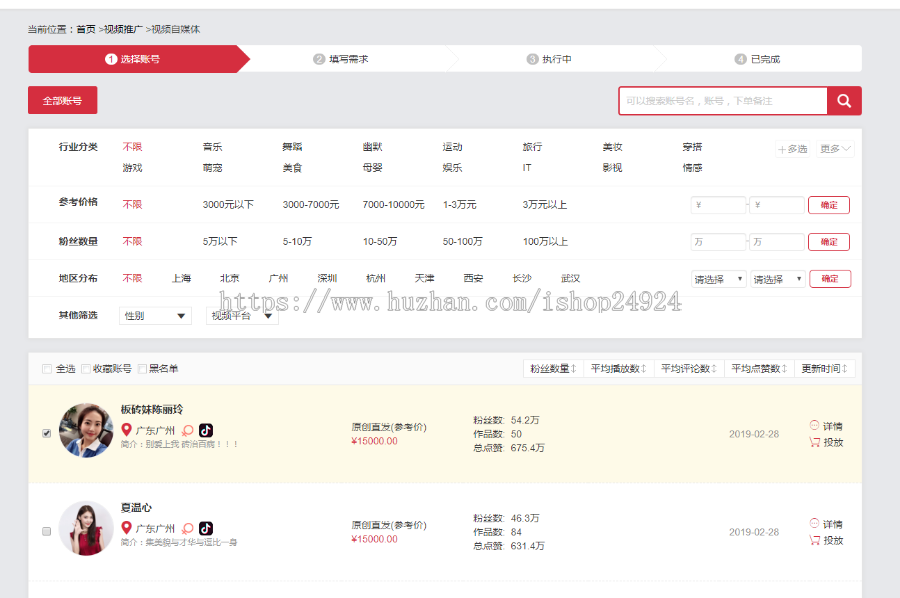
Task: Filter industry by 美妆
Action: point(612,147)
